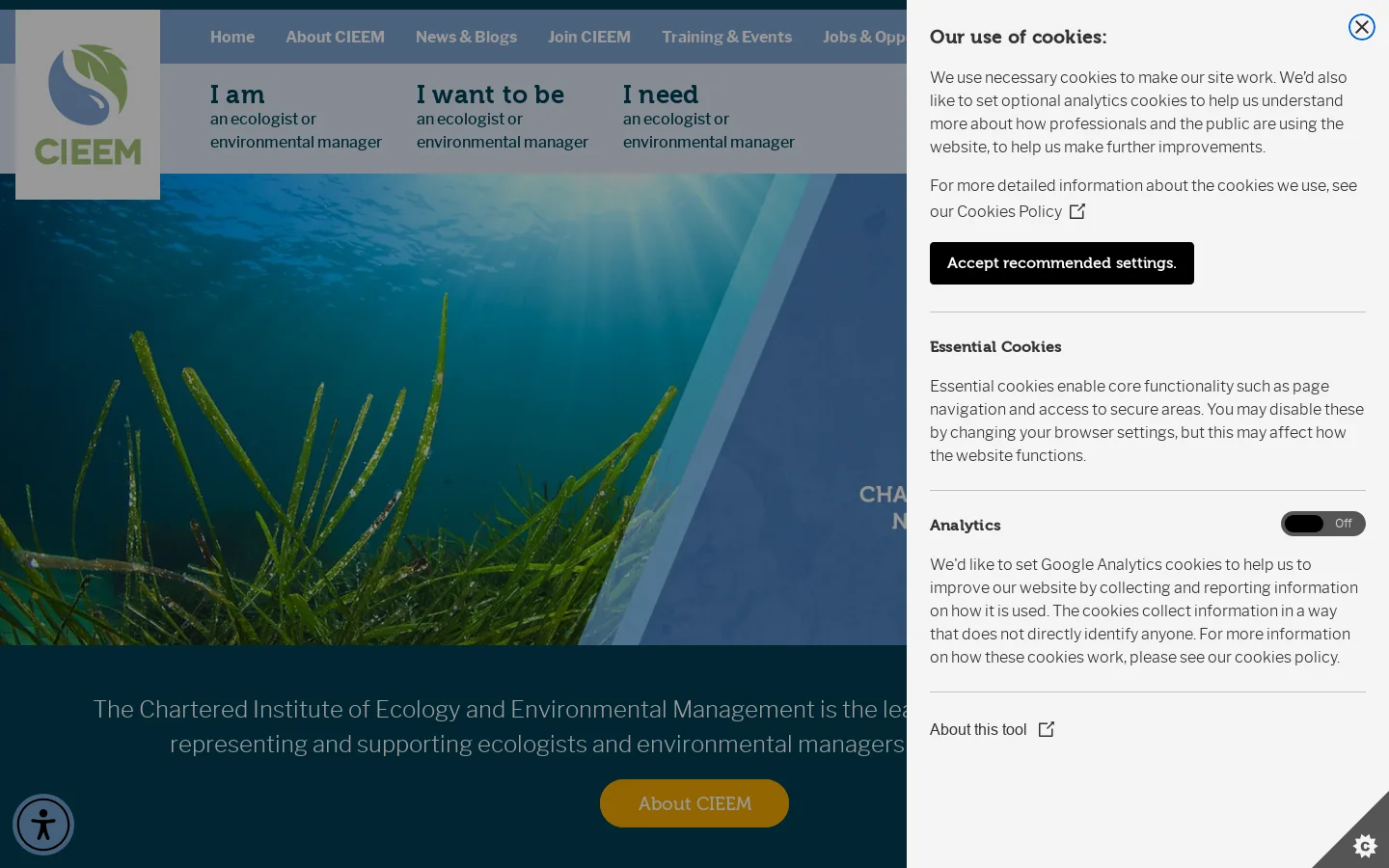Viewport: 1389px width, 868px height.
Task: Click the 'Our use of cookies:' heading
Action: pos(1018,37)
